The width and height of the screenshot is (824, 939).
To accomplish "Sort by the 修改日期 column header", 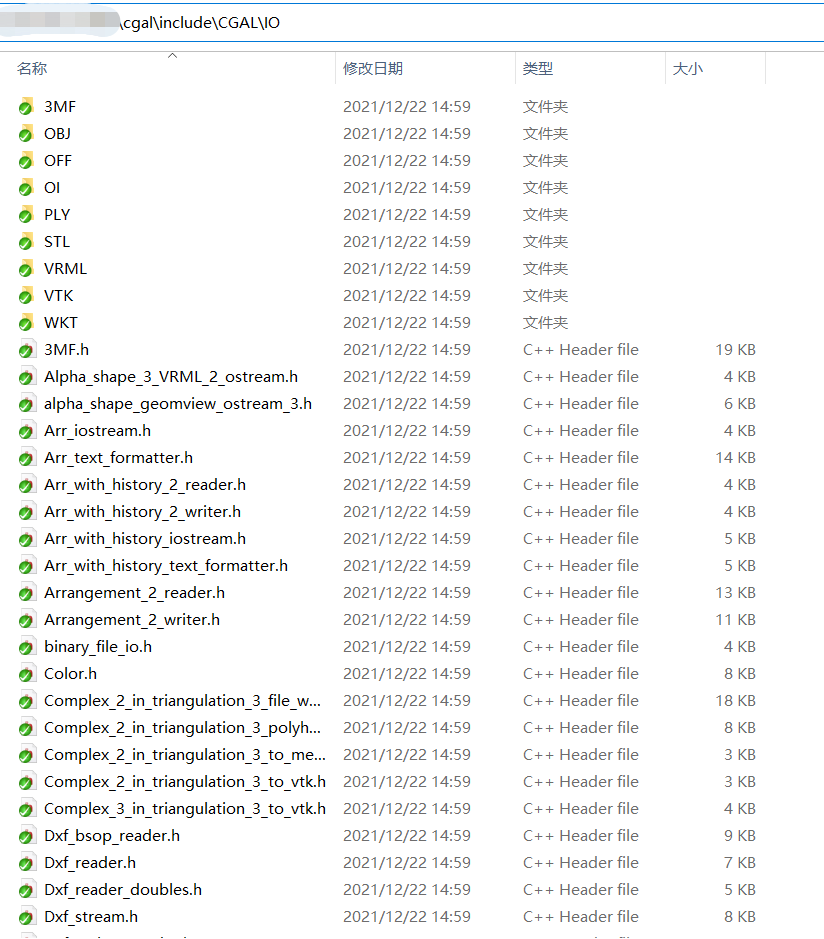I will (x=372, y=68).
